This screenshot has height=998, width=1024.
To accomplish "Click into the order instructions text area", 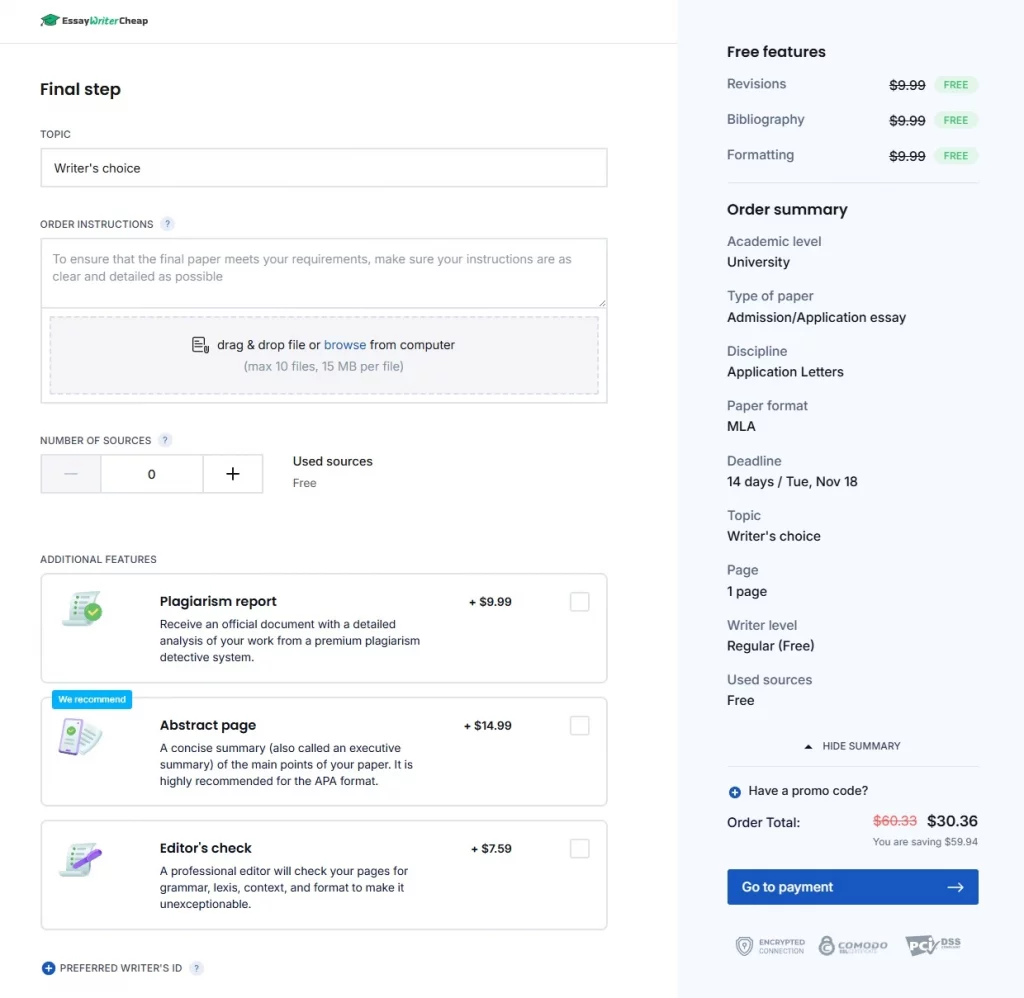I will click(323, 272).
